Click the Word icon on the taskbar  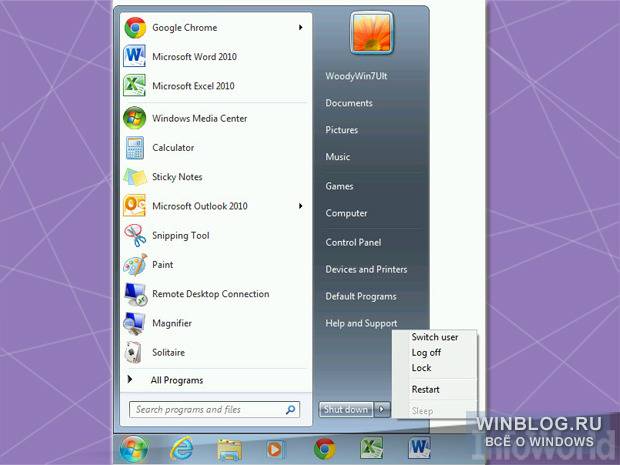419,447
